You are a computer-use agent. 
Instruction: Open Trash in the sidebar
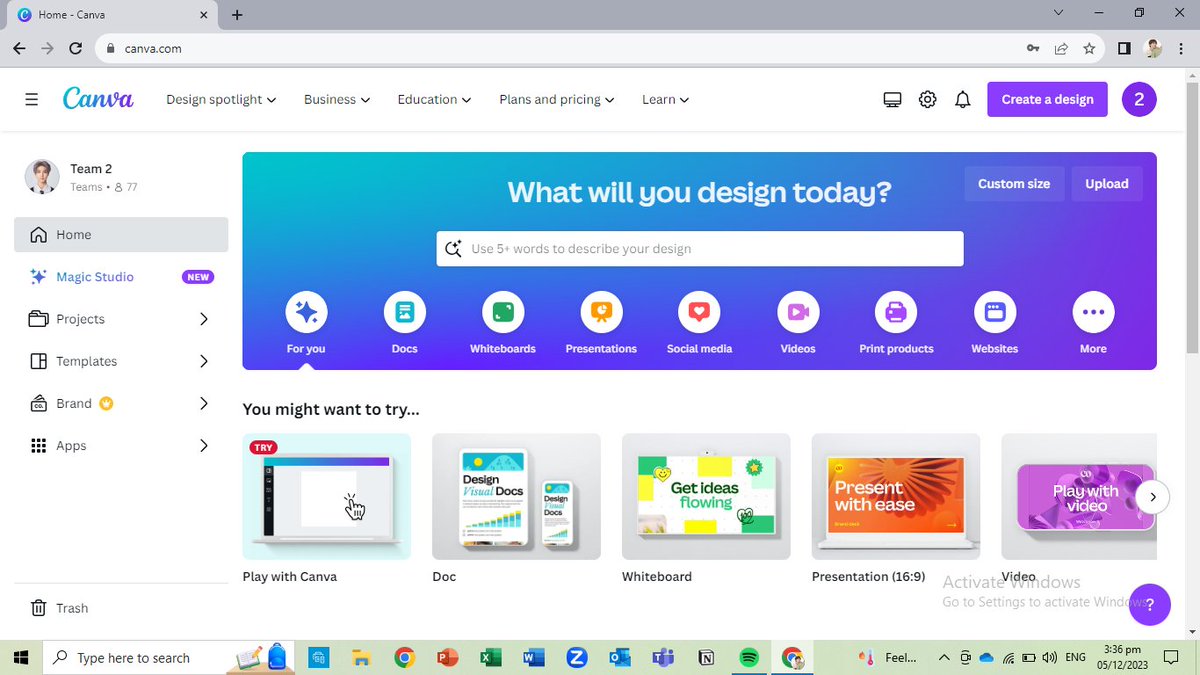coord(121,608)
